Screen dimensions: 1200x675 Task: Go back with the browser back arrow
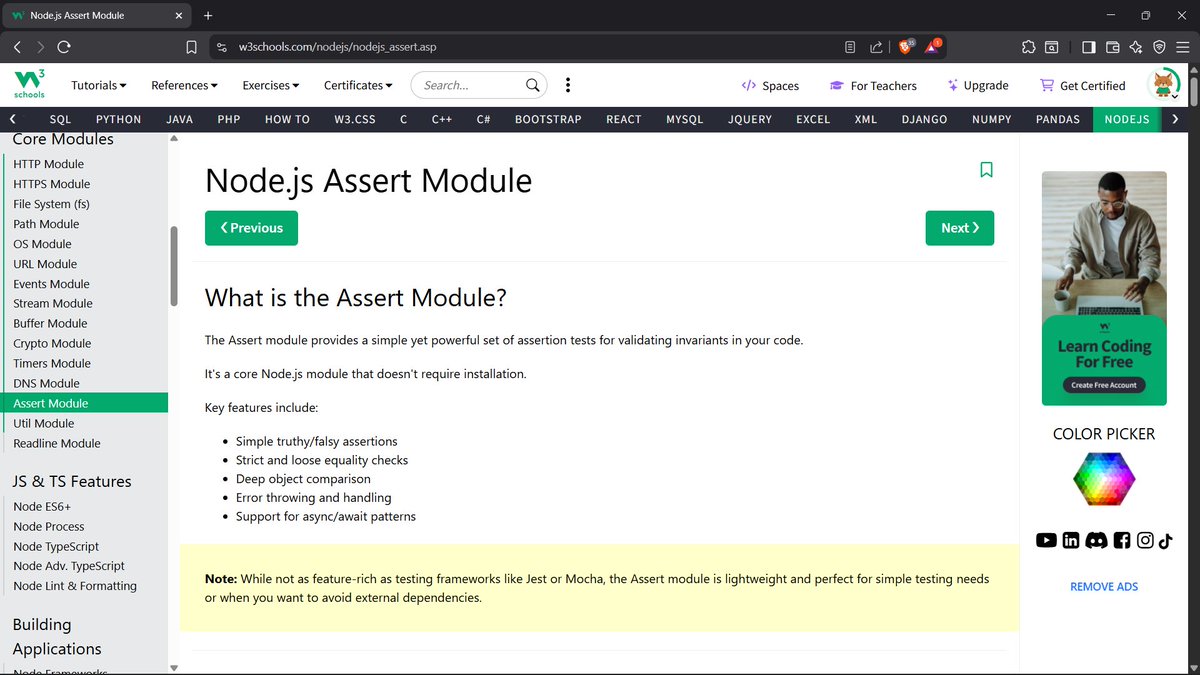(17, 47)
